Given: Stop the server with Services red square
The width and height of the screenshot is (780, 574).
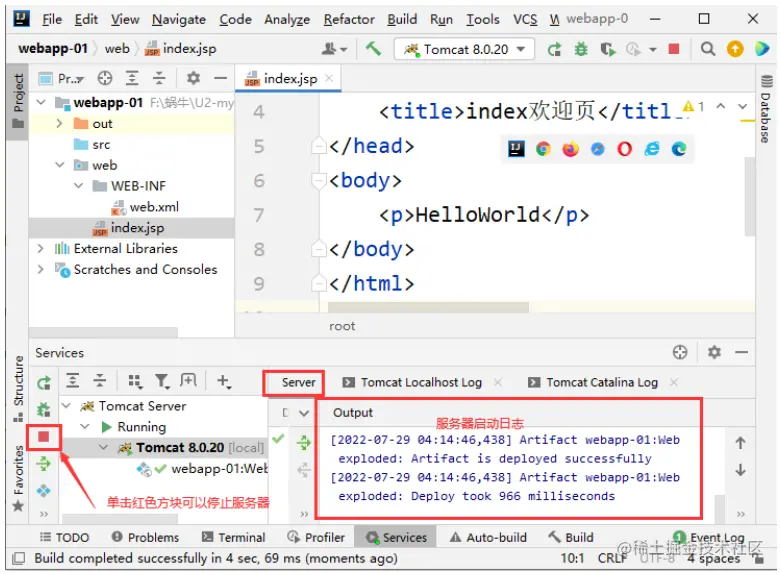Looking at the screenshot, I should point(44,437).
